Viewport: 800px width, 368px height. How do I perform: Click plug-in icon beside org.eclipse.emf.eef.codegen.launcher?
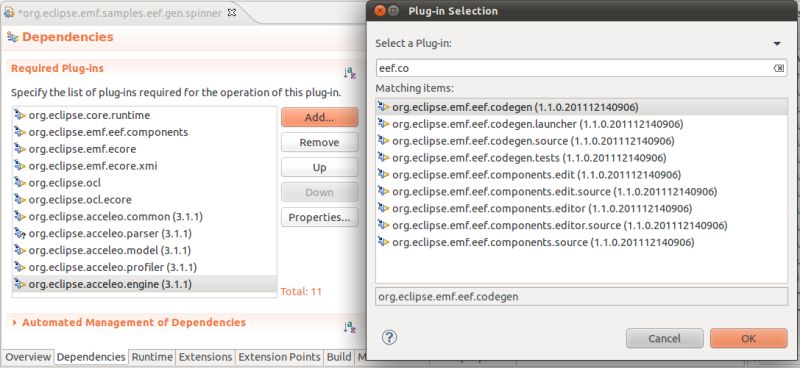click(383, 124)
